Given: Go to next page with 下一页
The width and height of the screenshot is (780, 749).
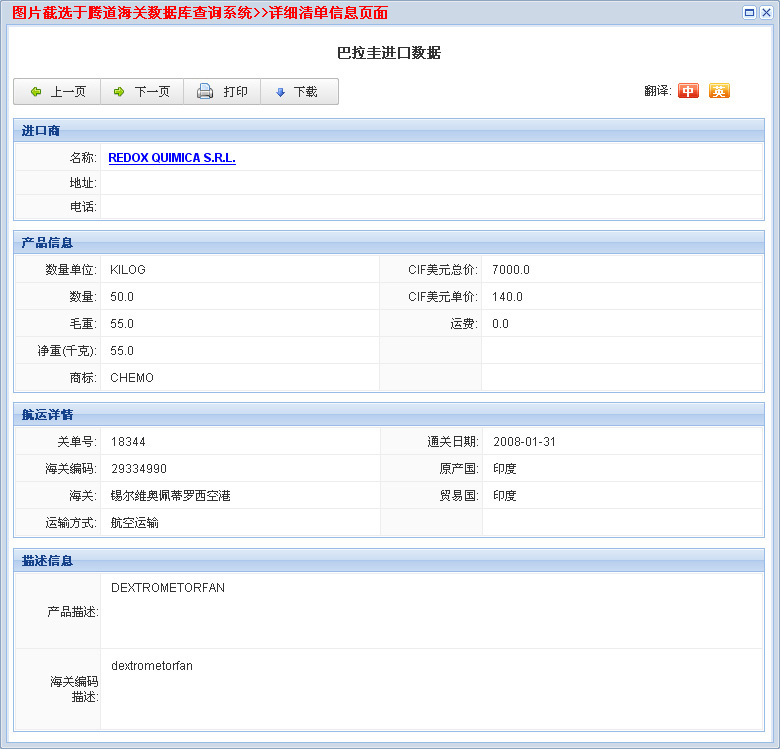Looking at the screenshot, I should (141, 92).
